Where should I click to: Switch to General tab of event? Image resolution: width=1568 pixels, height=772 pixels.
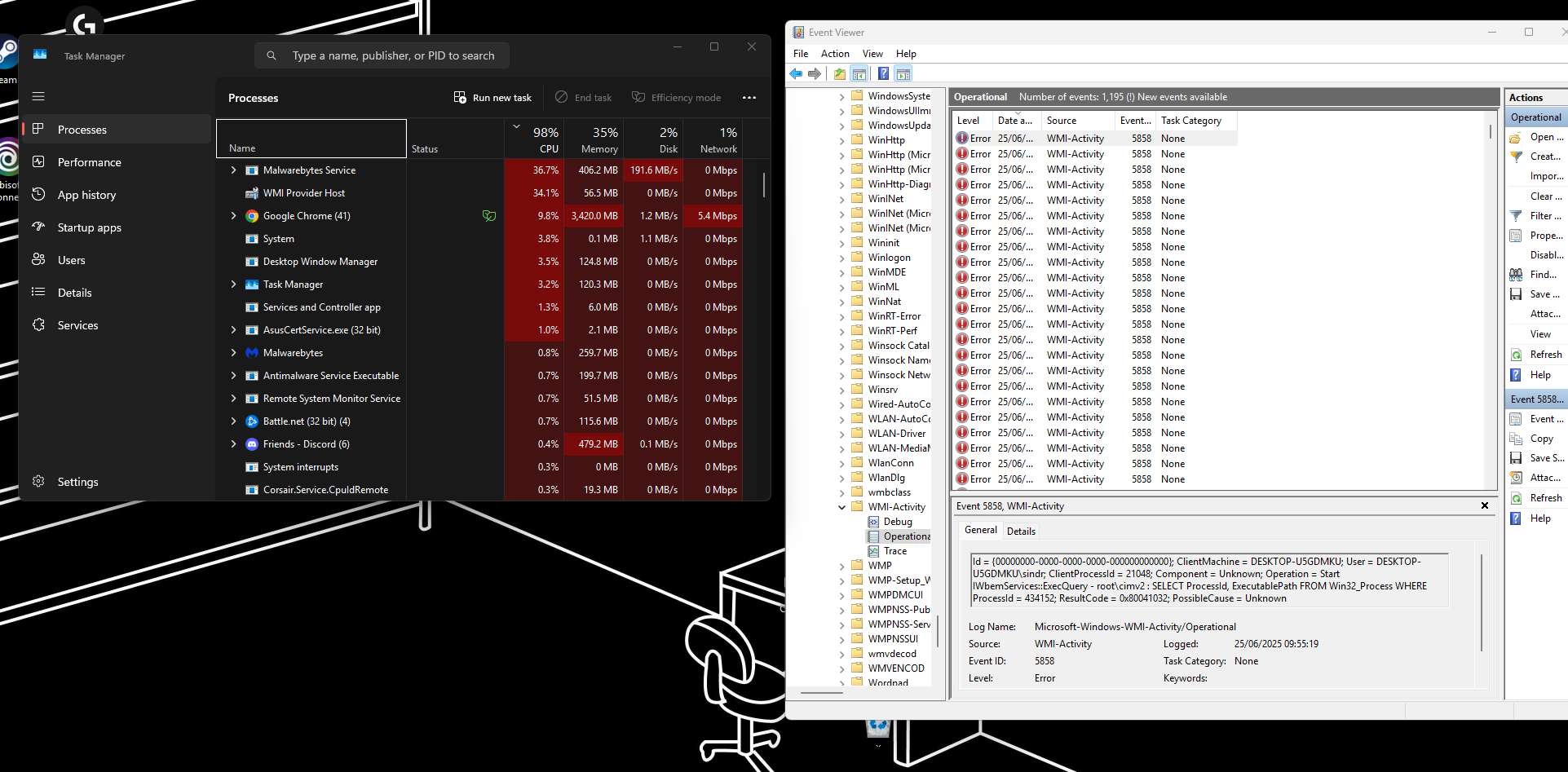[980, 530]
